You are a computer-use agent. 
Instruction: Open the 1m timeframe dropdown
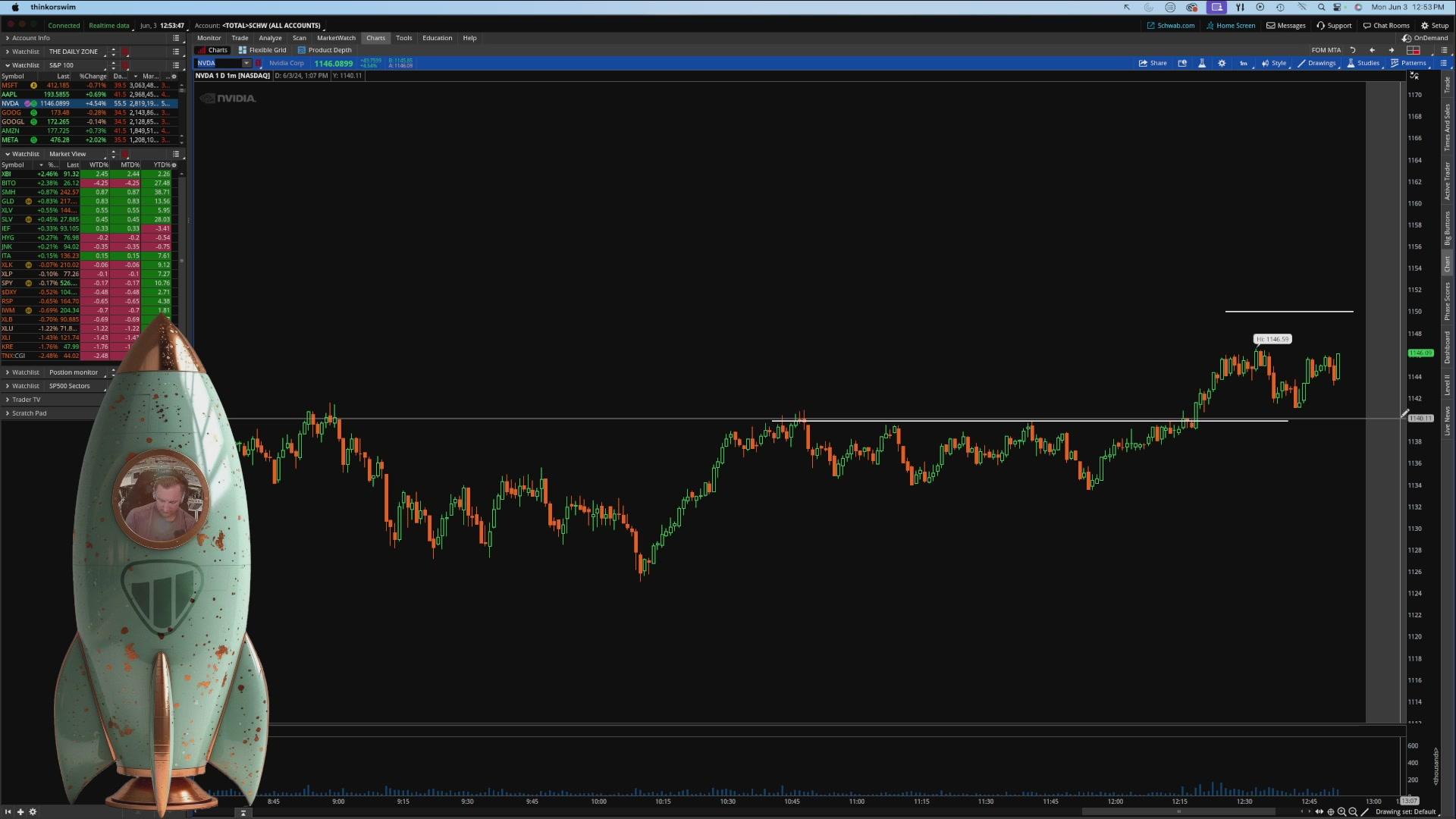1244,63
